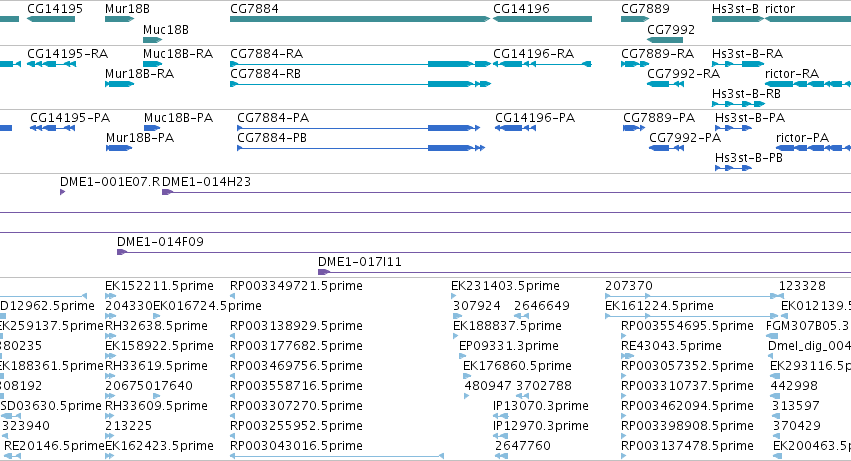Select the RP003349721.5prime EST label
Image resolution: width=851 pixels, height=461 pixels.
[x=296, y=286]
